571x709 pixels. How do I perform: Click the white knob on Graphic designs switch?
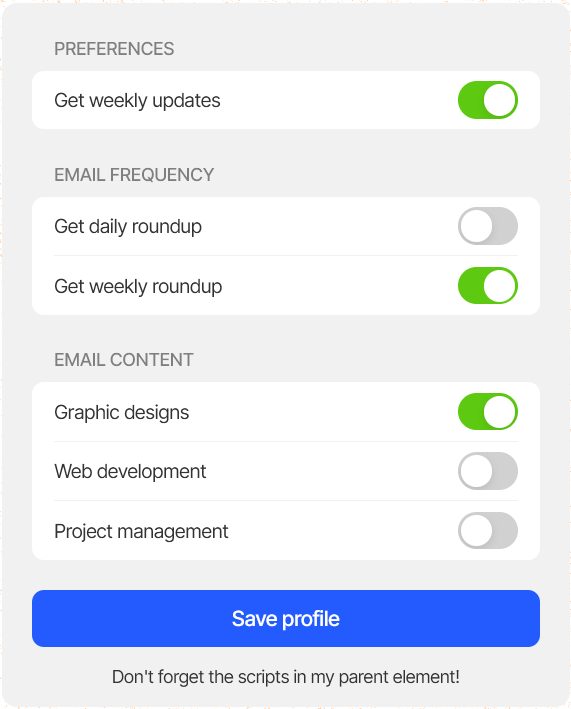[500, 411]
